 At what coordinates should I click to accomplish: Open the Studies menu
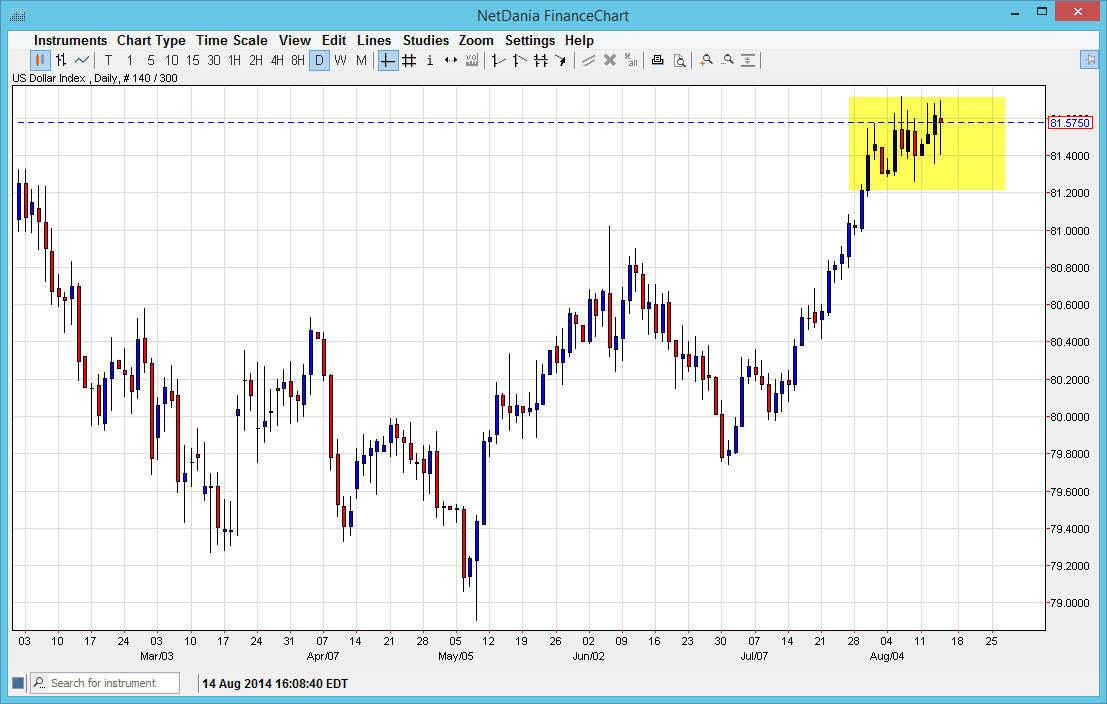(425, 40)
